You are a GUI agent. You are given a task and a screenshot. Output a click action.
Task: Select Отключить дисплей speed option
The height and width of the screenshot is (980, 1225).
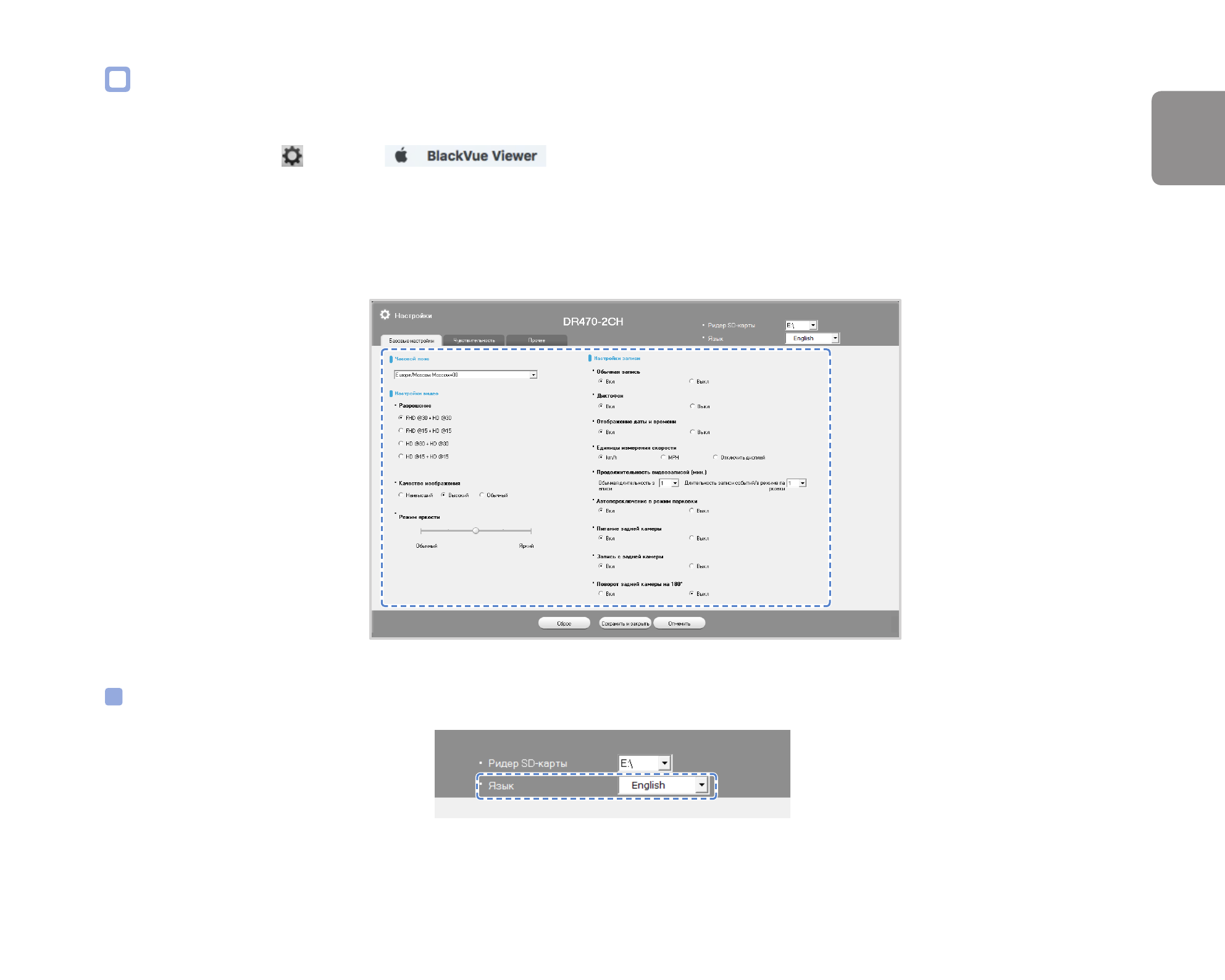716,457
